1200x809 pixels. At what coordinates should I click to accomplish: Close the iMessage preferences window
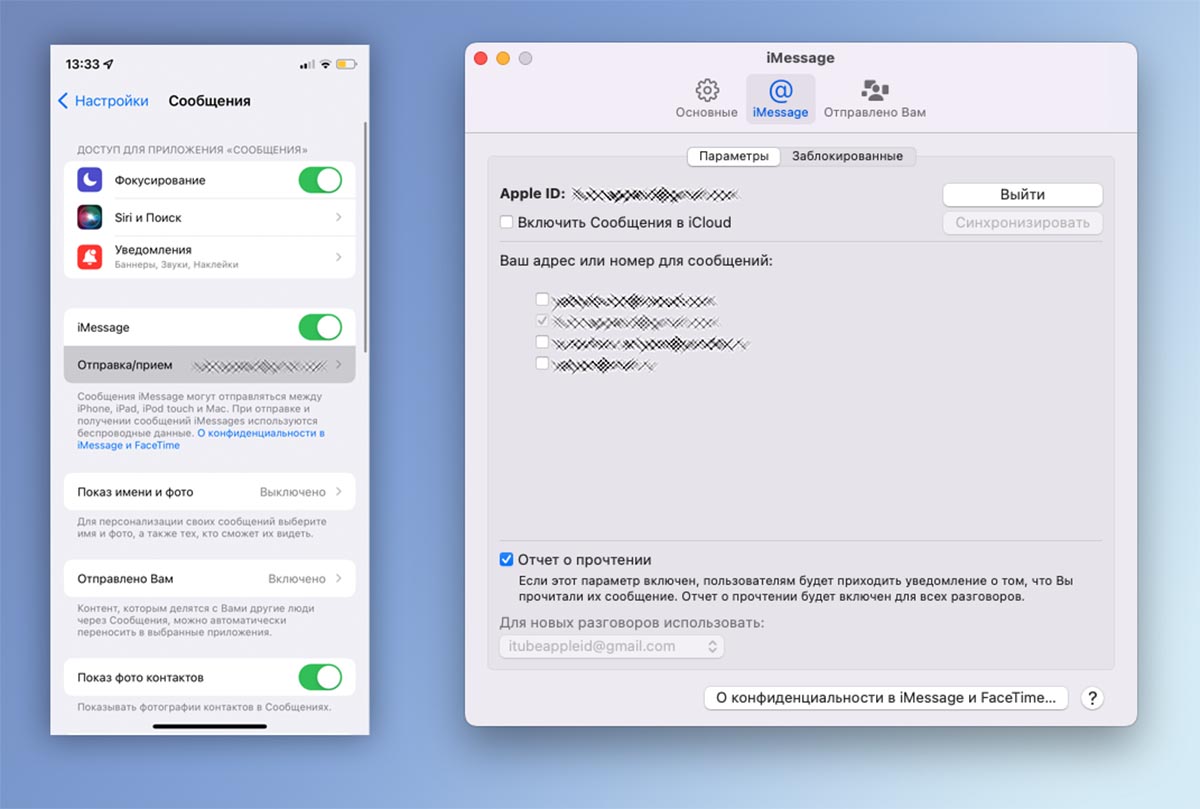(x=480, y=59)
